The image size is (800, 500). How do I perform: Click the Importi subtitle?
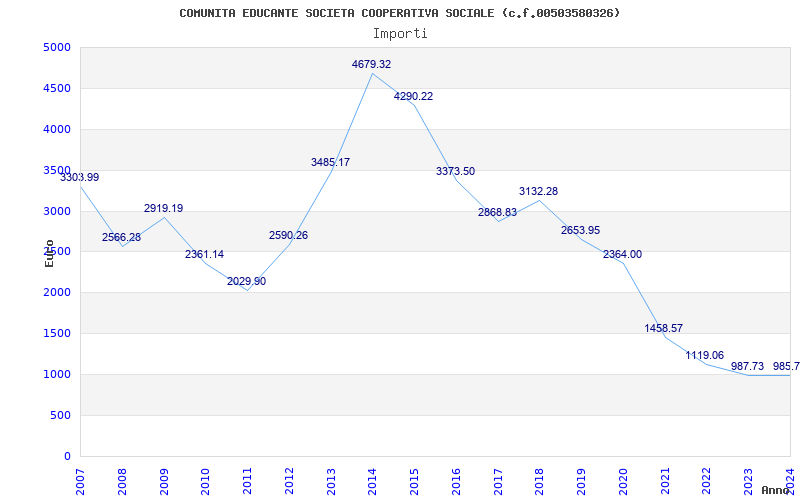(400, 34)
